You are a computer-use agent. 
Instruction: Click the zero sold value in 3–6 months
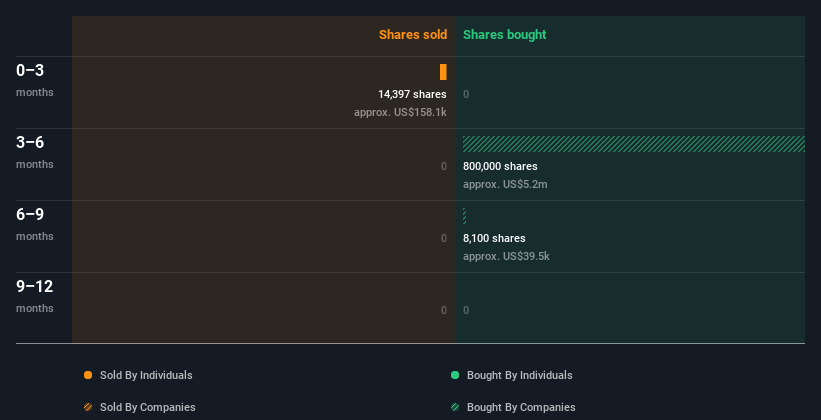pyautogui.click(x=444, y=166)
